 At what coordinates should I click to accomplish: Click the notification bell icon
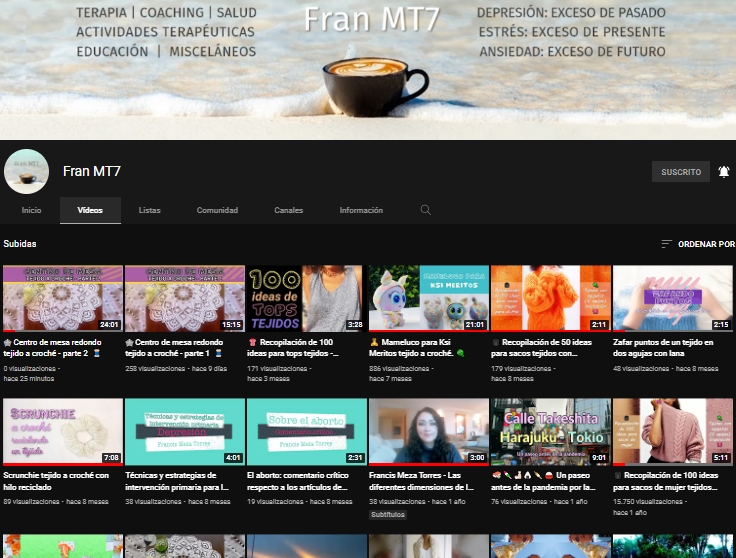(724, 172)
